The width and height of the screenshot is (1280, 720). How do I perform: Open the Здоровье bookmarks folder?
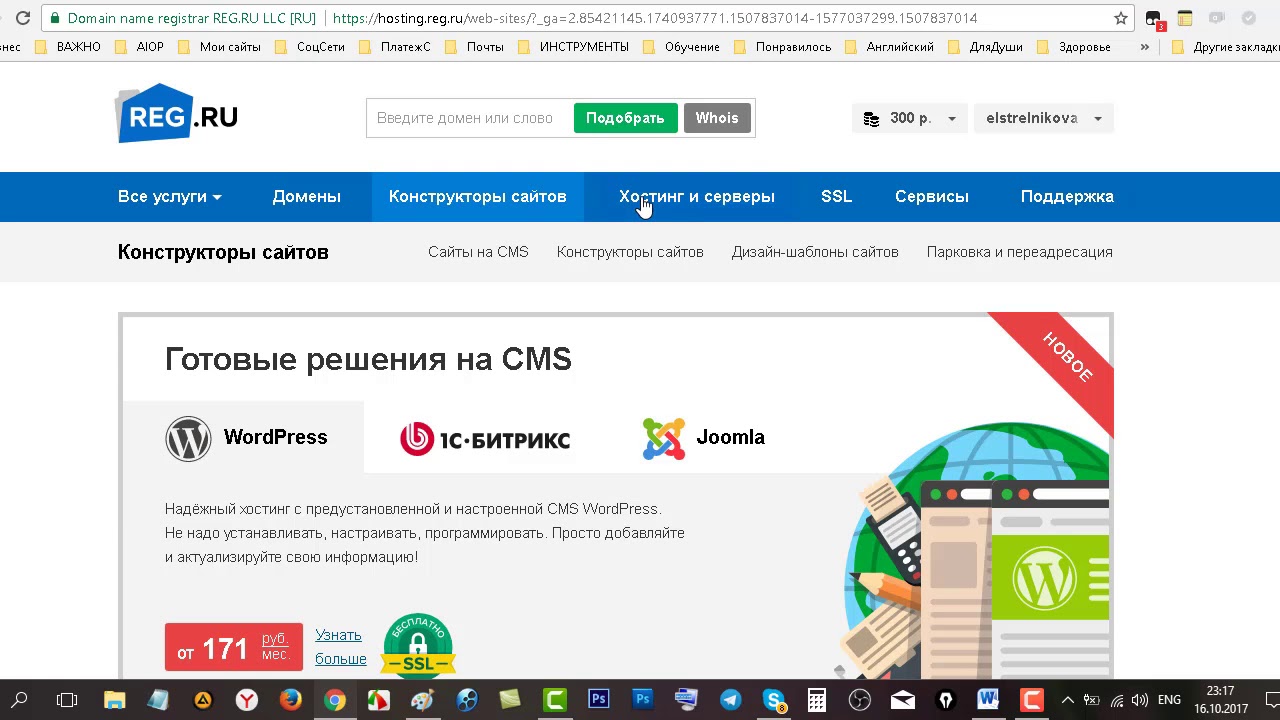click(x=1075, y=47)
